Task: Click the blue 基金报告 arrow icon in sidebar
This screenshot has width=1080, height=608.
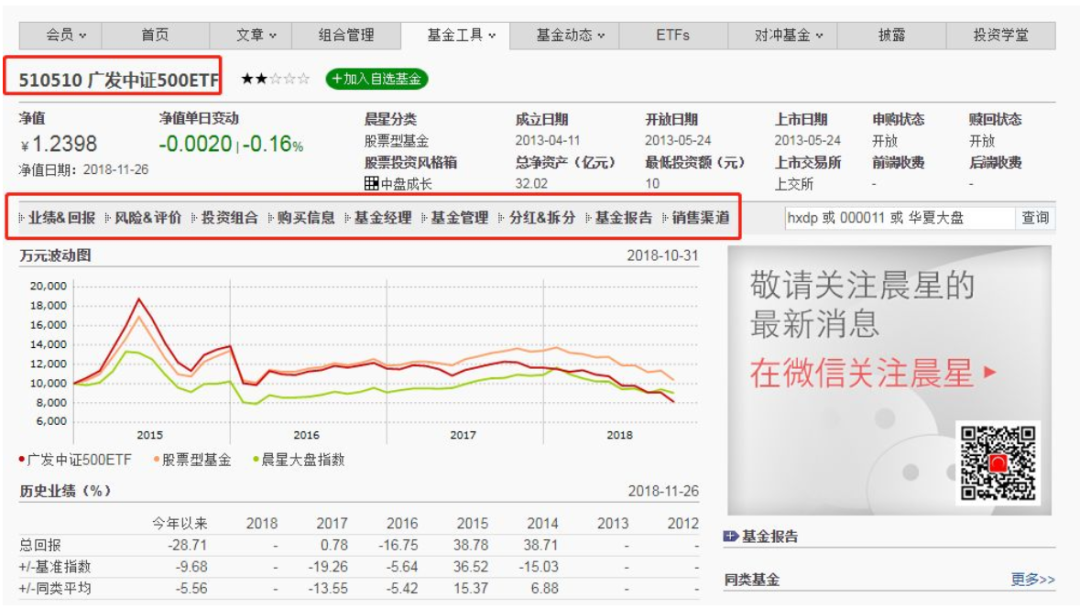Action: (730, 535)
